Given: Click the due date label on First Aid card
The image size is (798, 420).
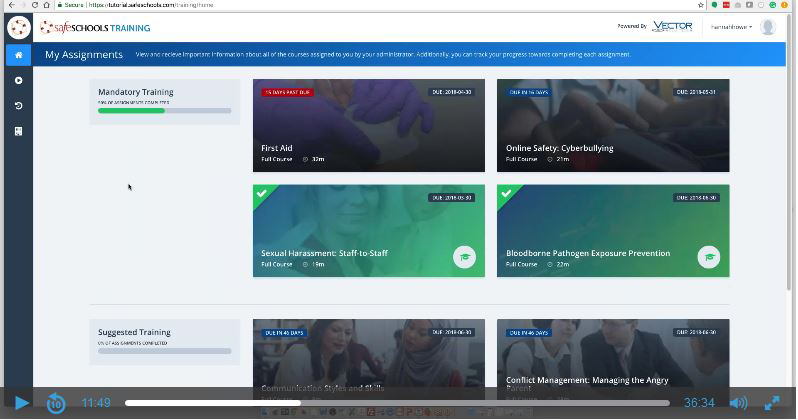Looking at the screenshot, I should (x=451, y=92).
